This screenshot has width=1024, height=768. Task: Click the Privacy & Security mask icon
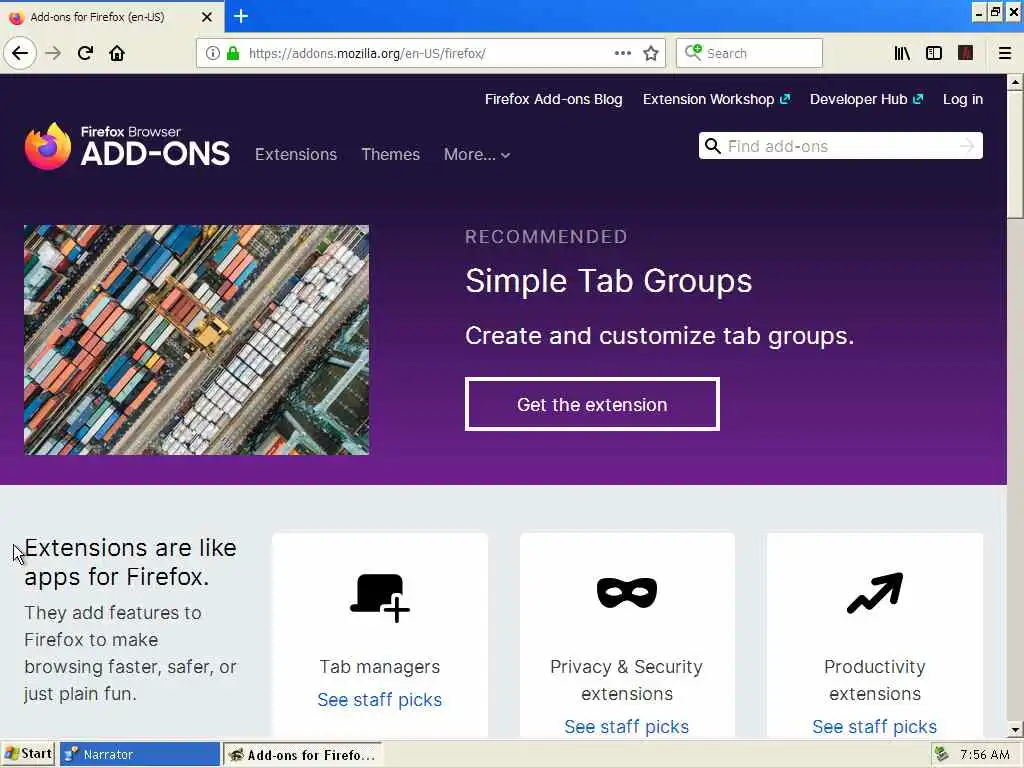pos(627,592)
